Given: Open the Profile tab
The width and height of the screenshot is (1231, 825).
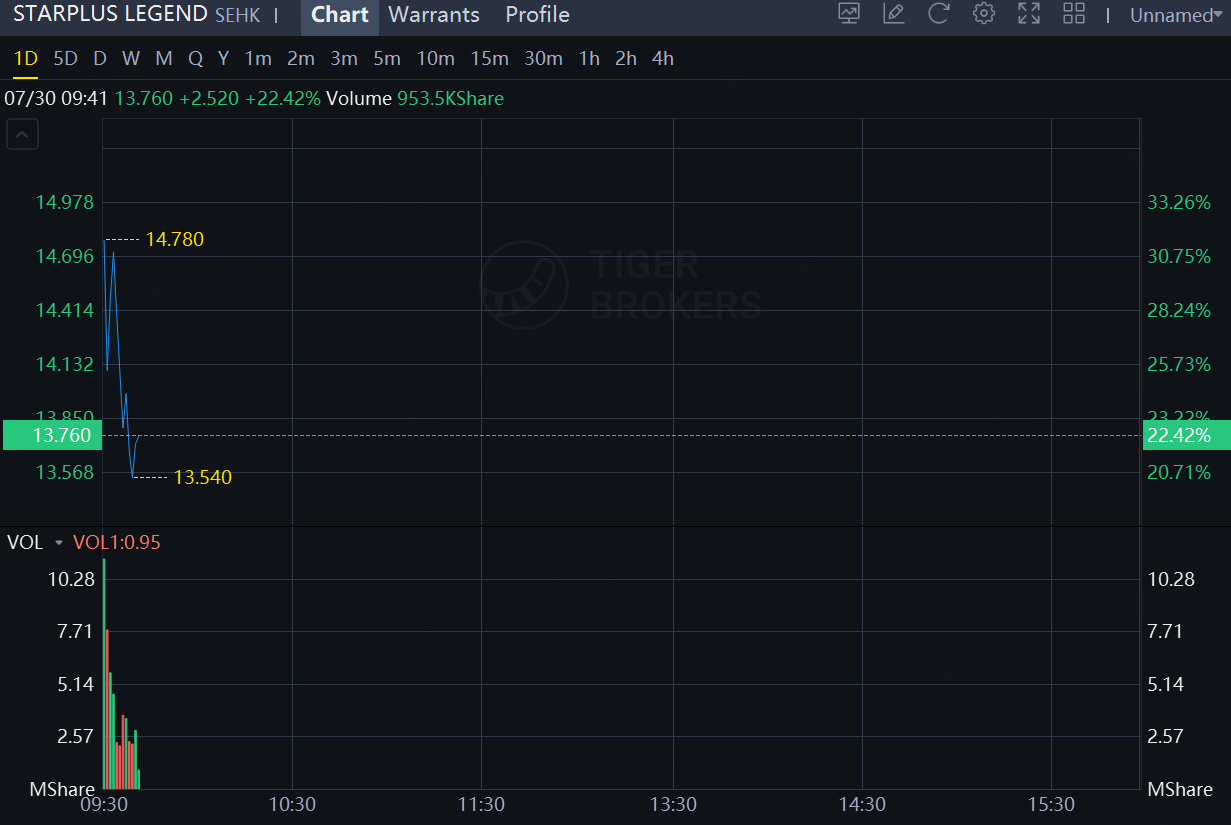Looking at the screenshot, I should [x=538, y=15].
